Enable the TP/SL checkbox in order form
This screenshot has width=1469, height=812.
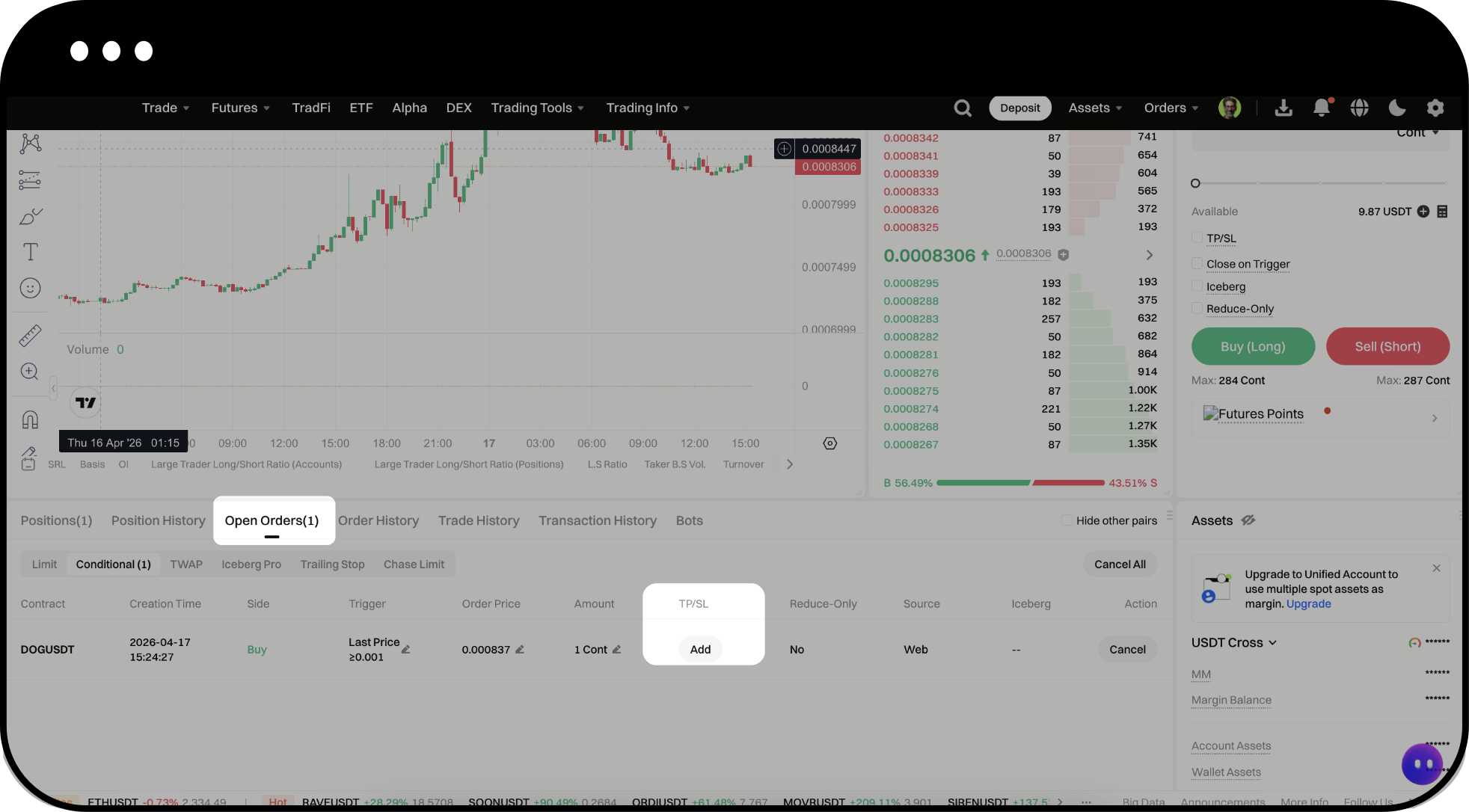(x=1197, y=238)
